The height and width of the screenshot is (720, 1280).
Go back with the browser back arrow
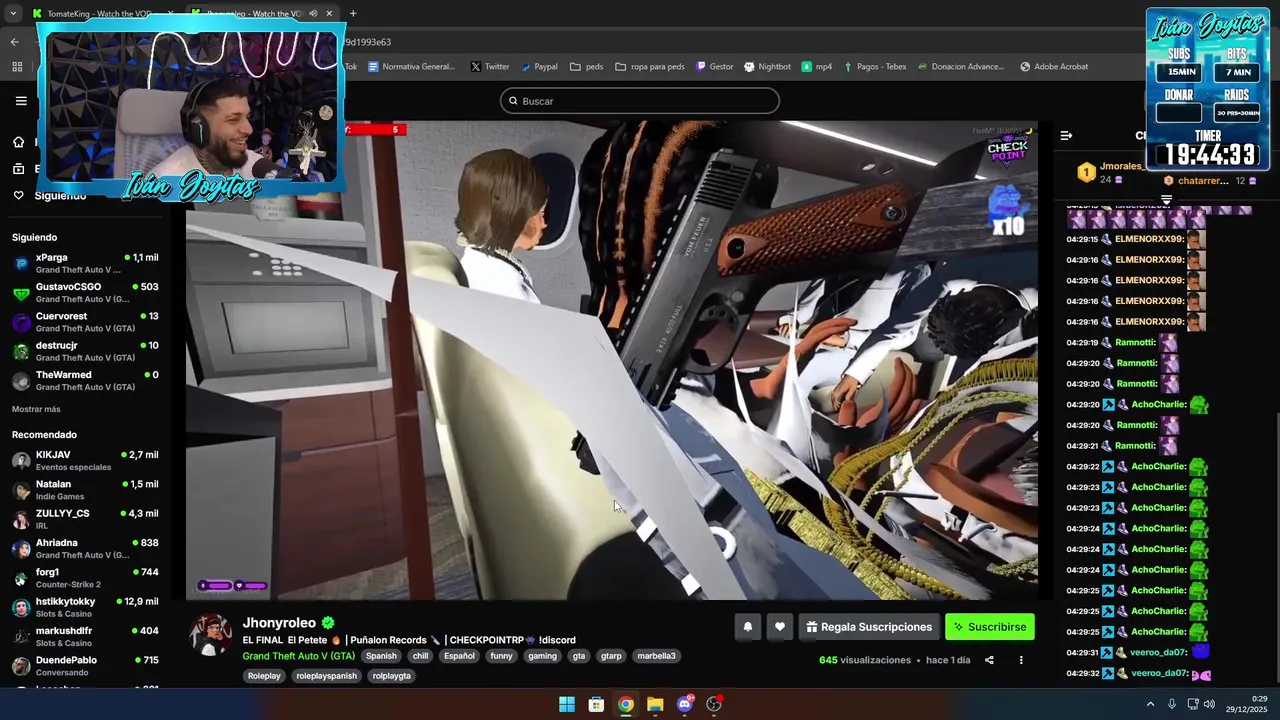15,42
